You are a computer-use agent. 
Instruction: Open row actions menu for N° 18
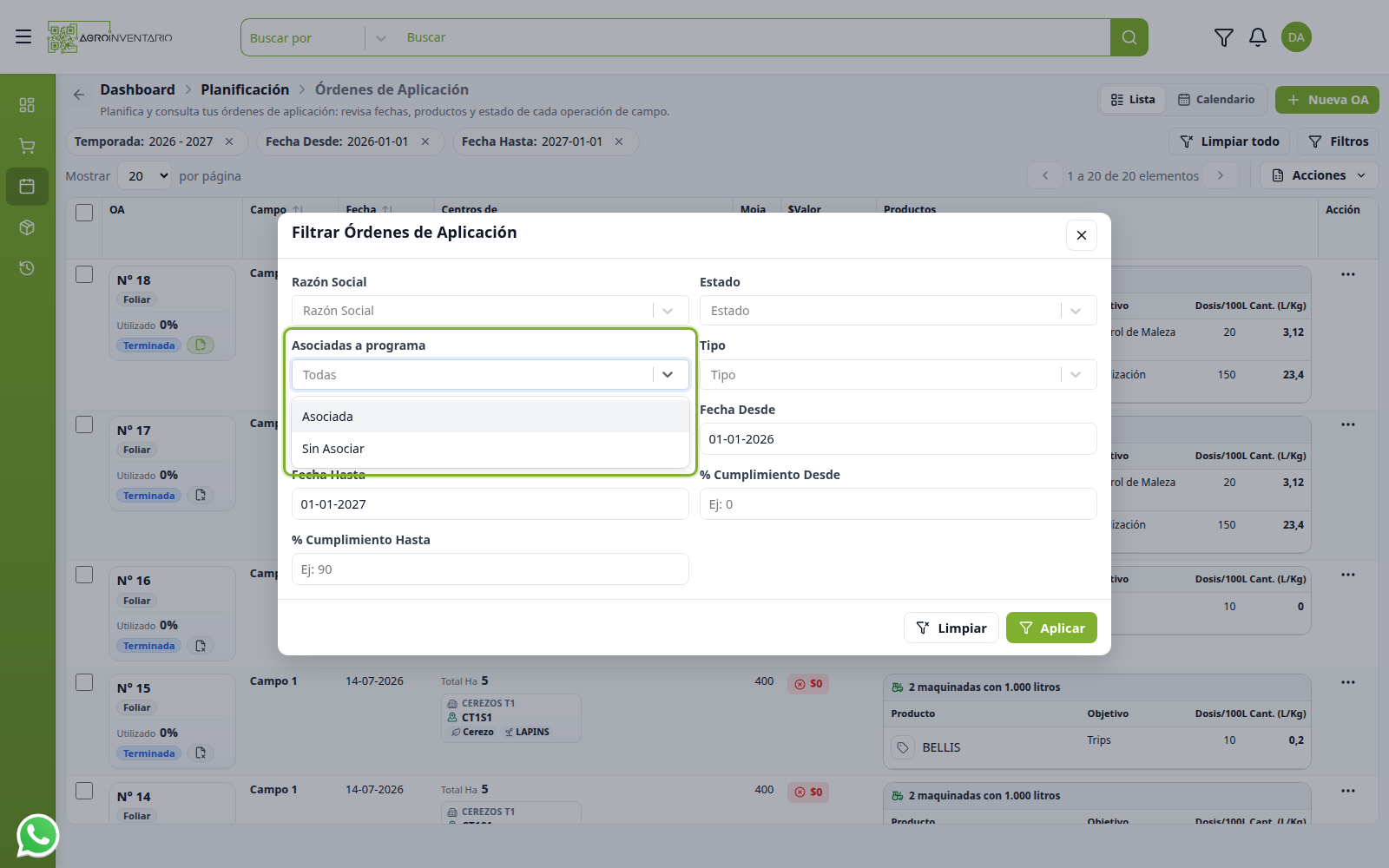(1347, 274)
